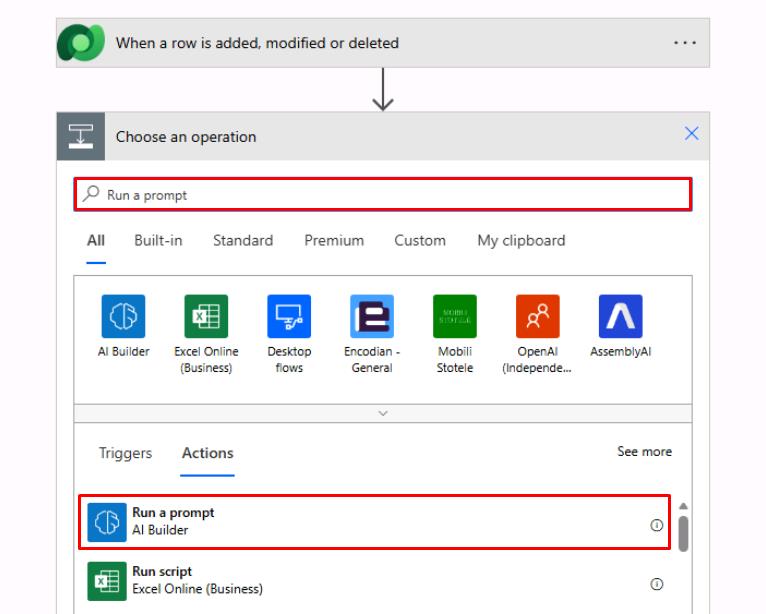Click the See more link
Screen dimensions: 766x614
click(x=644, y=451)
